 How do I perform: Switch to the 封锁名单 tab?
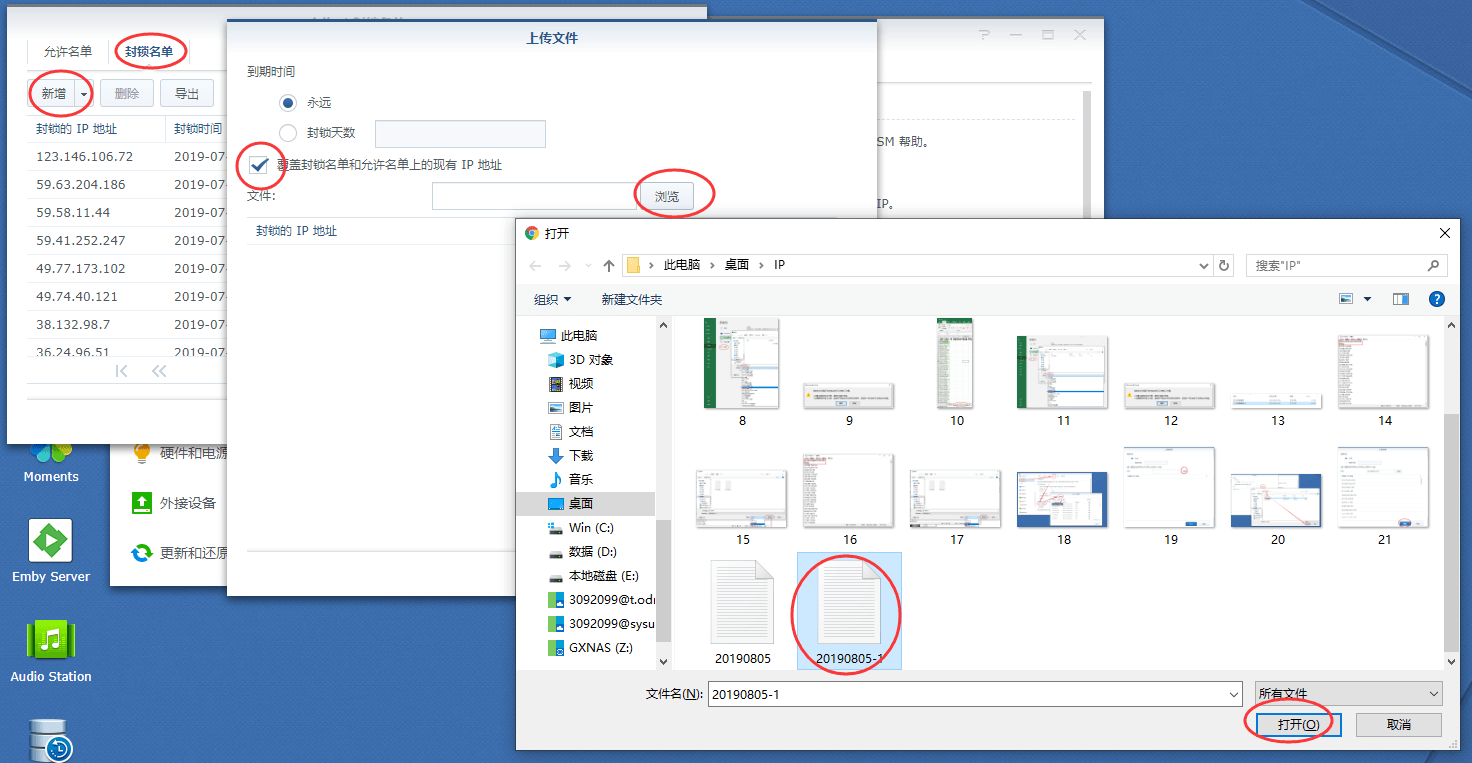click(x=149, y=52)
